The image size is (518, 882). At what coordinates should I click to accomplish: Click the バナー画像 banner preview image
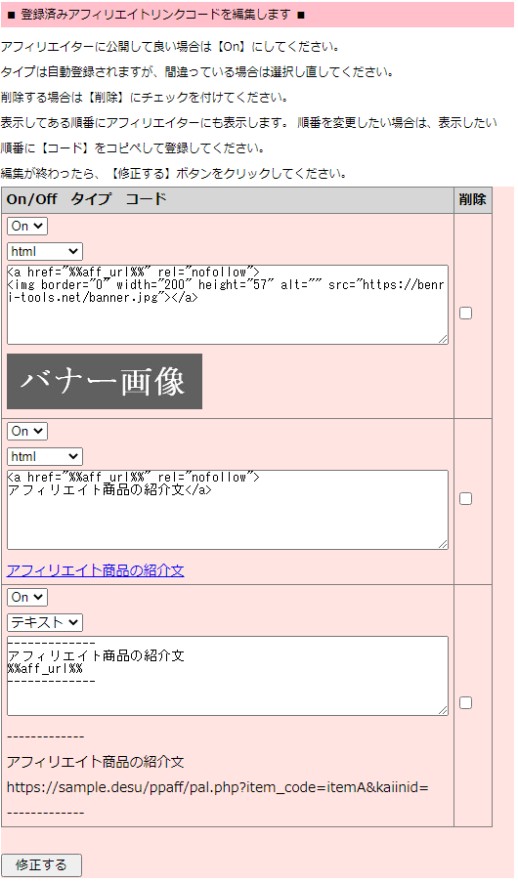tap(105, 381)
